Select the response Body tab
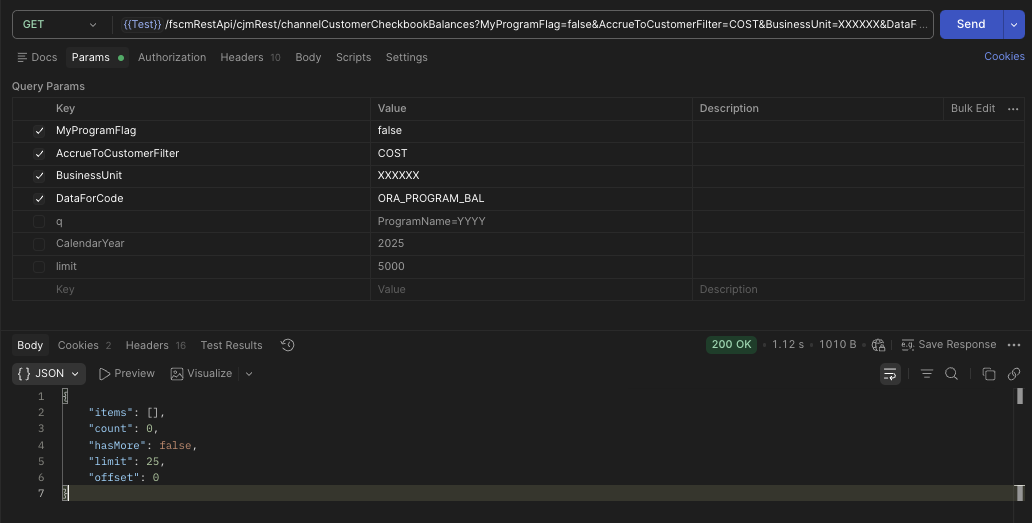The image size is (1032, 523). (x=30, y=345)
